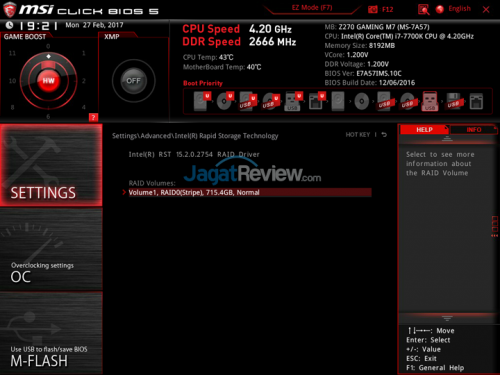Open the SETTINGS tile
Viewport: 500px width, 375px height.
point(51,165)
